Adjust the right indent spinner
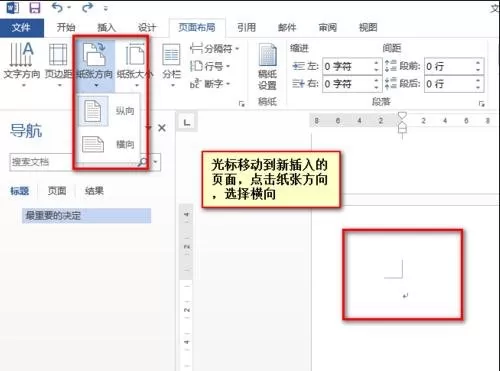The width and height of the screenshot is (500, 371). 376,83
